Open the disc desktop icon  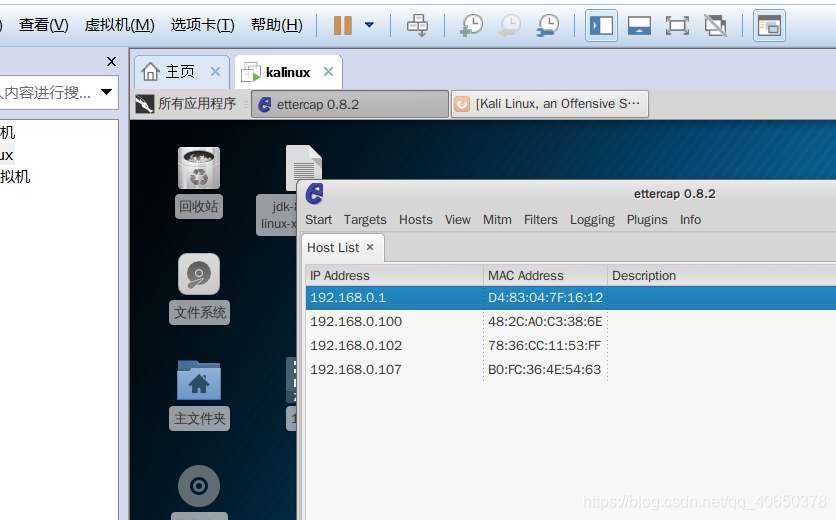click(199, 486)
